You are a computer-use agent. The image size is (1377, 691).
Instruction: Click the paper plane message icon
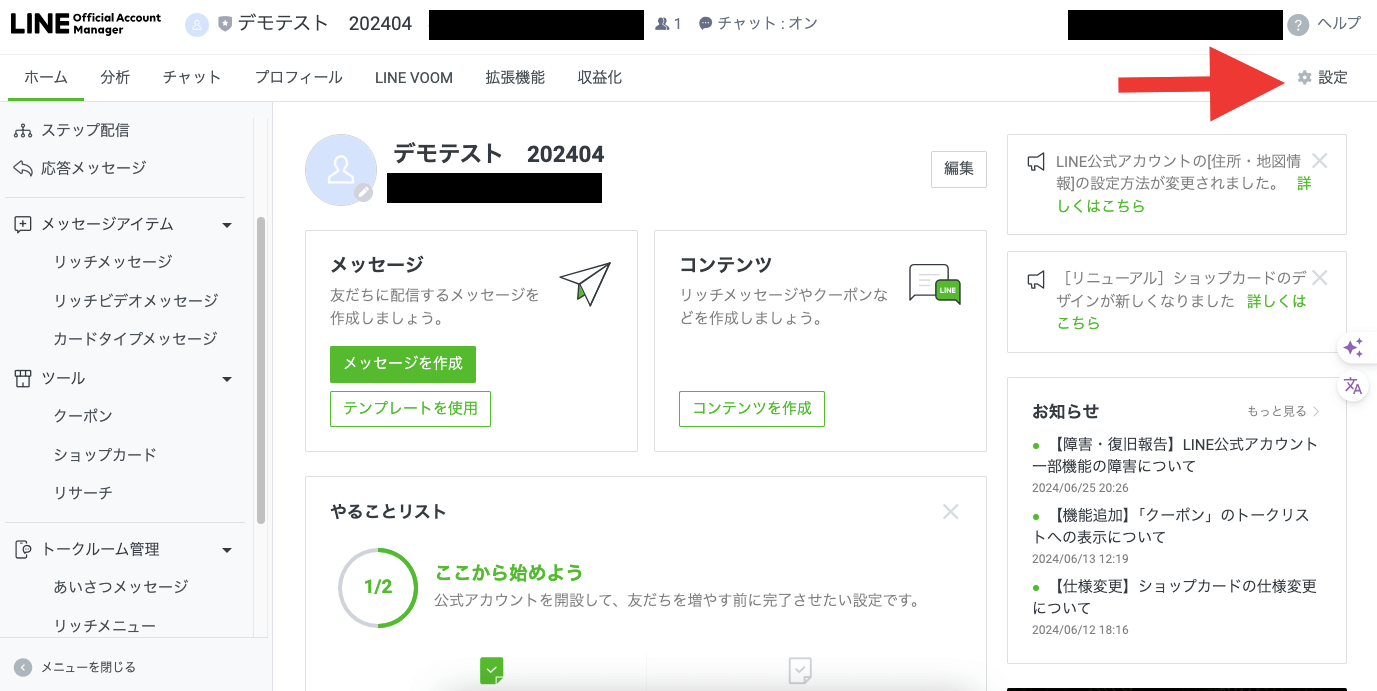click(x=585, y=284)
